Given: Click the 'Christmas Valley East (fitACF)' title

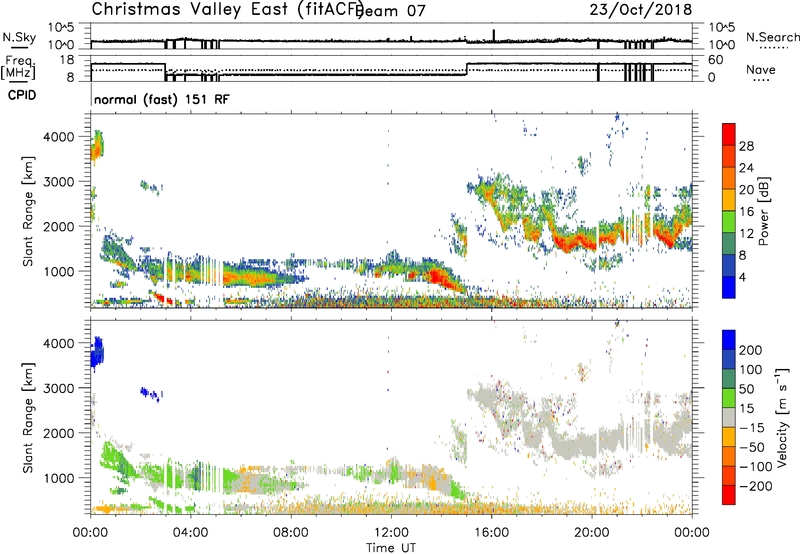Looking at the screenshot, I should 227,10.
